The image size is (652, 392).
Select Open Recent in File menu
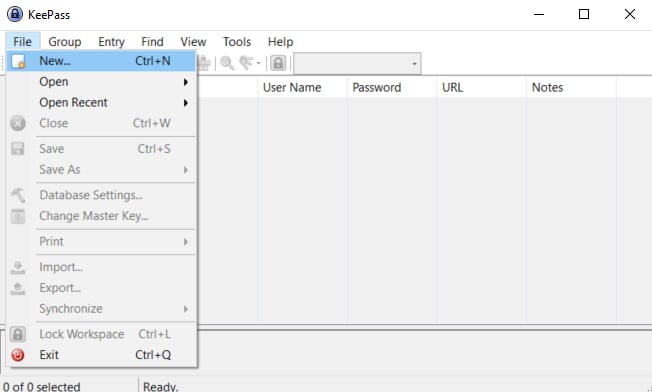pos(101,103)
